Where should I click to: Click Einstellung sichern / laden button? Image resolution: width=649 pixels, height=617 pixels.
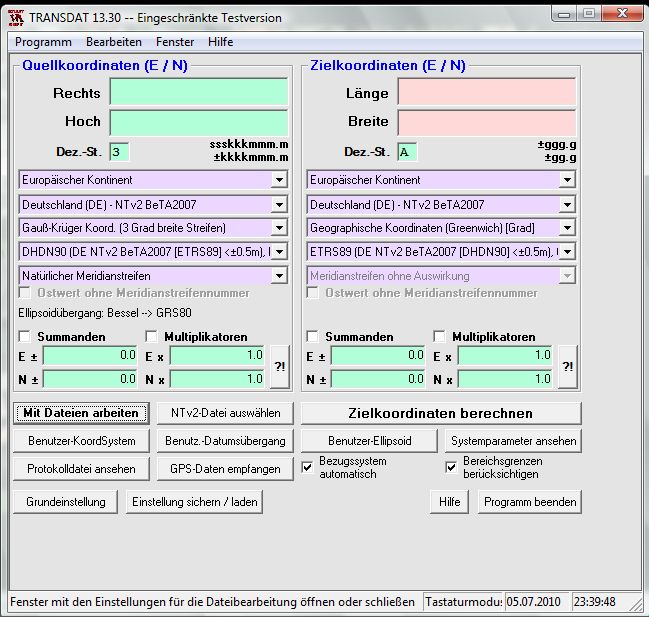pyautogui.click(x=195, y=502)
